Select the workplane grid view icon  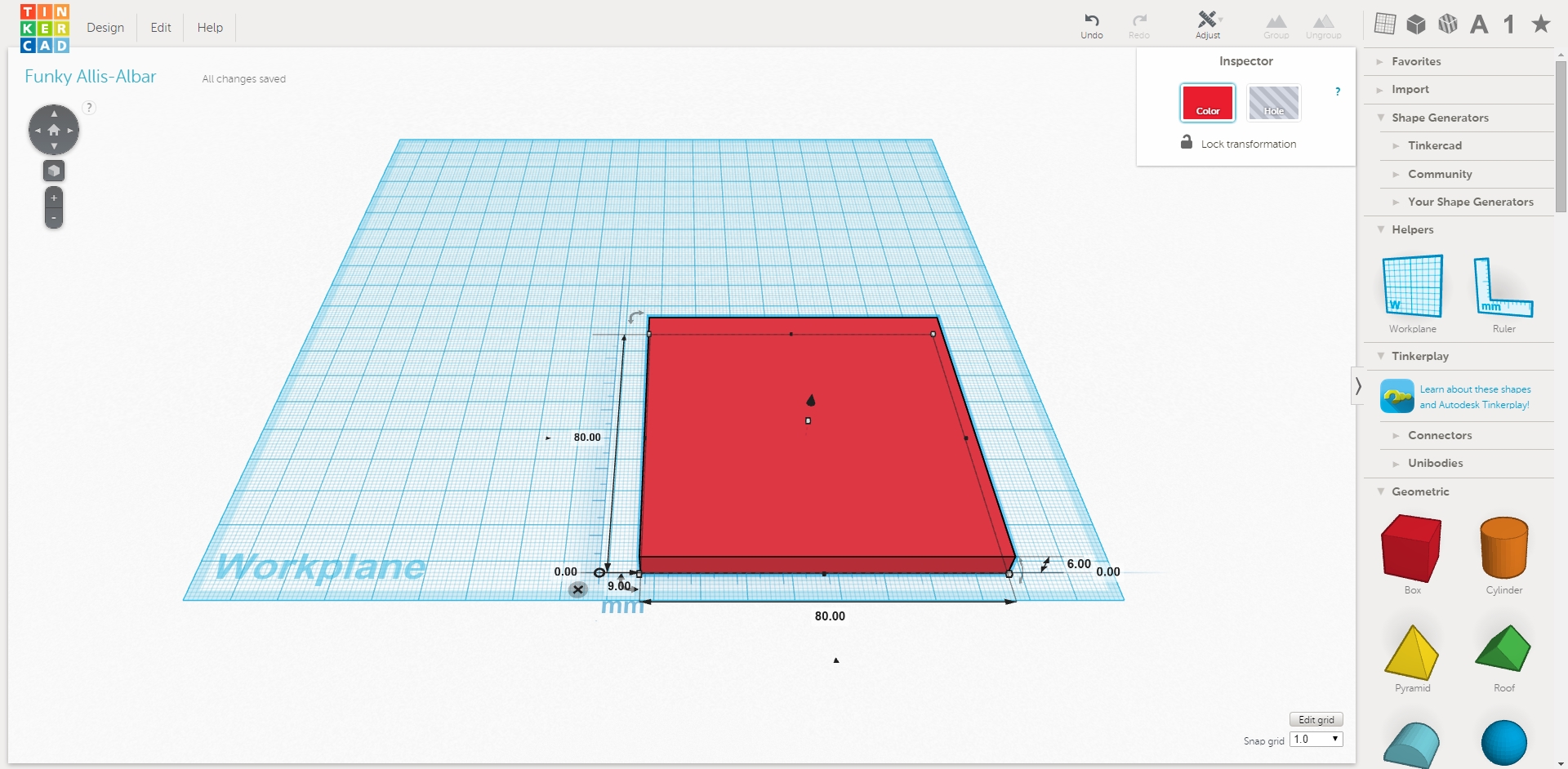click(x=1385, y=24)
